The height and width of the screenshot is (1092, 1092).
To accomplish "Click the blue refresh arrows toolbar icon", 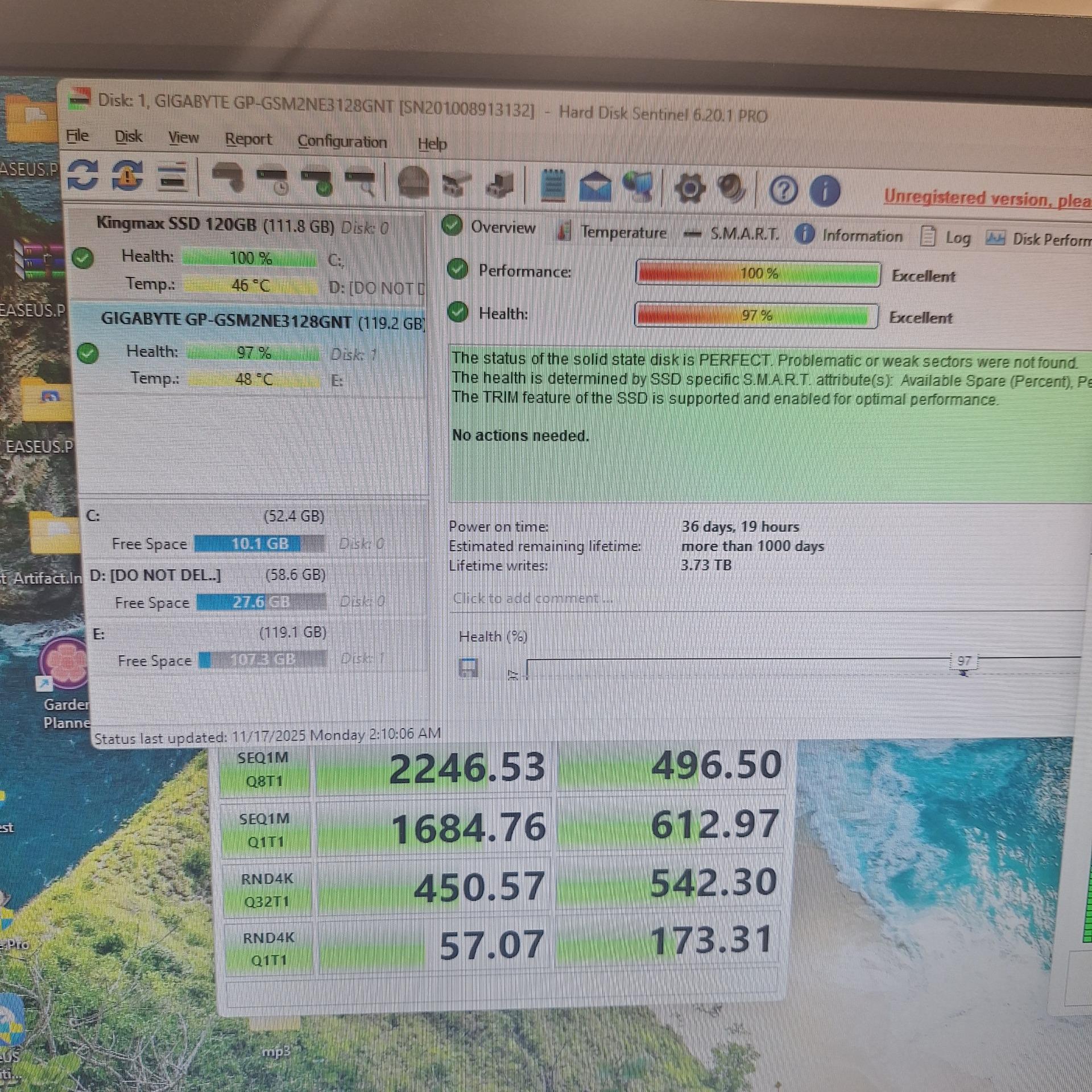I will tap(82, 175).
